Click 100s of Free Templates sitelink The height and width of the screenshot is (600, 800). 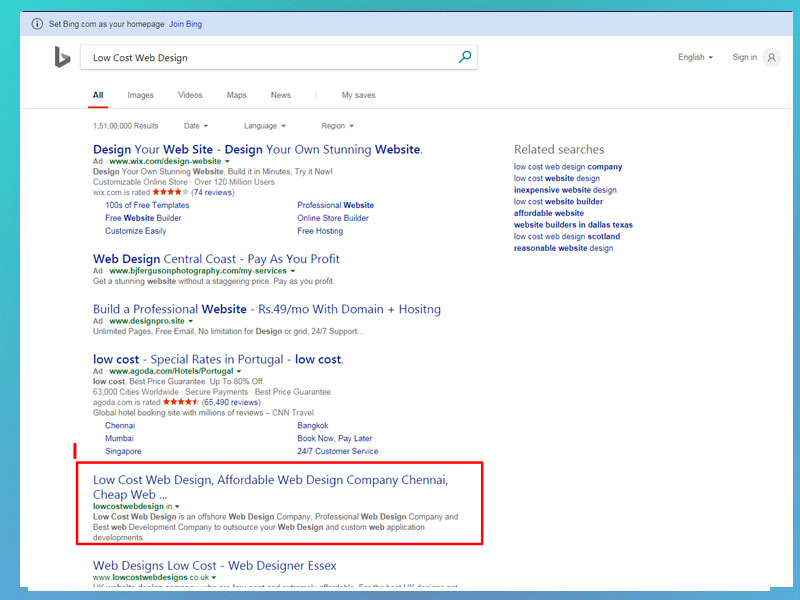pos(147,205)
